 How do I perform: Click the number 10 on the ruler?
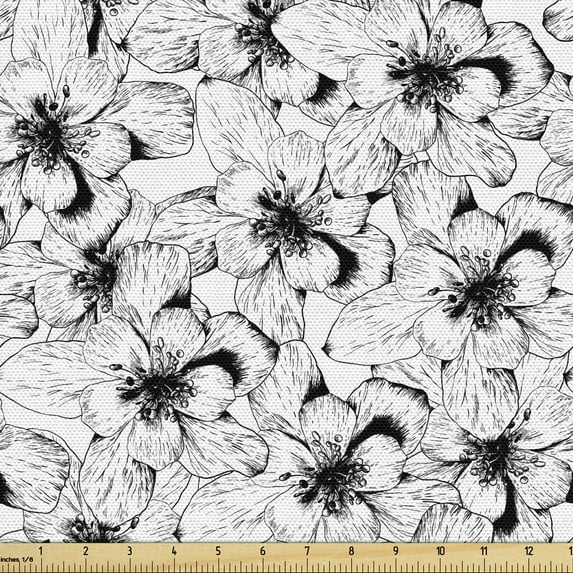click(x=440, y=551)
